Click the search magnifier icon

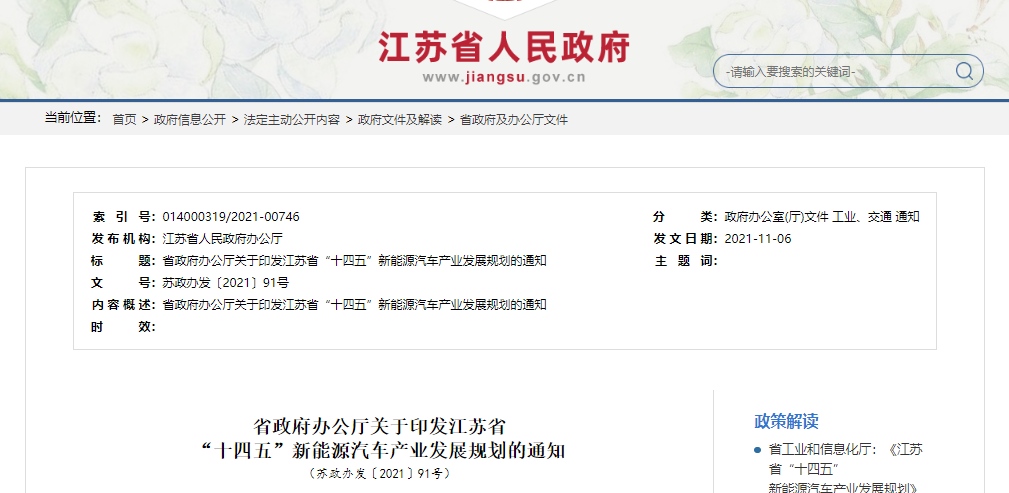(963, 71)
